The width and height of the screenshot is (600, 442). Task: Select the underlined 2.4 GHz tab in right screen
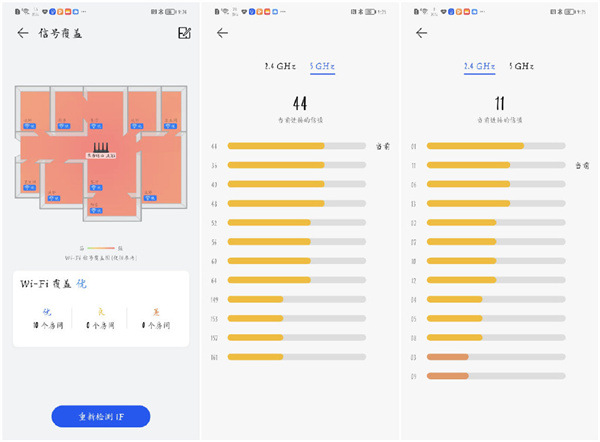479,65
